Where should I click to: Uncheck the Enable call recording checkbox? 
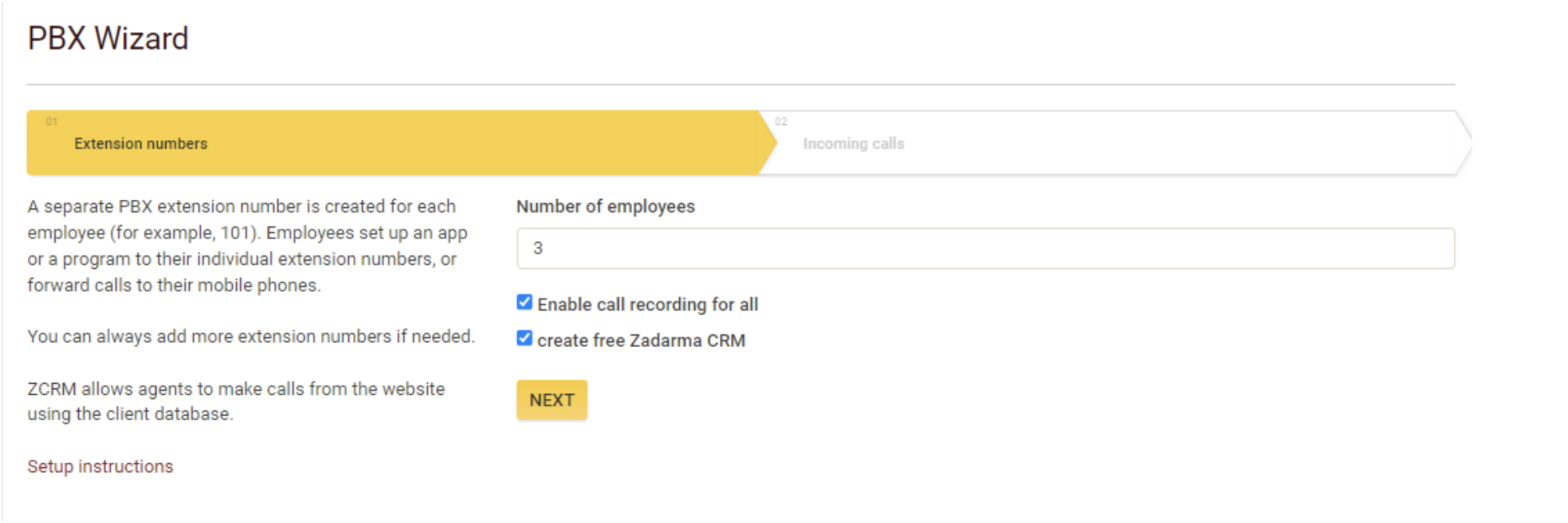pyautogui.click(x=524, y=303)
